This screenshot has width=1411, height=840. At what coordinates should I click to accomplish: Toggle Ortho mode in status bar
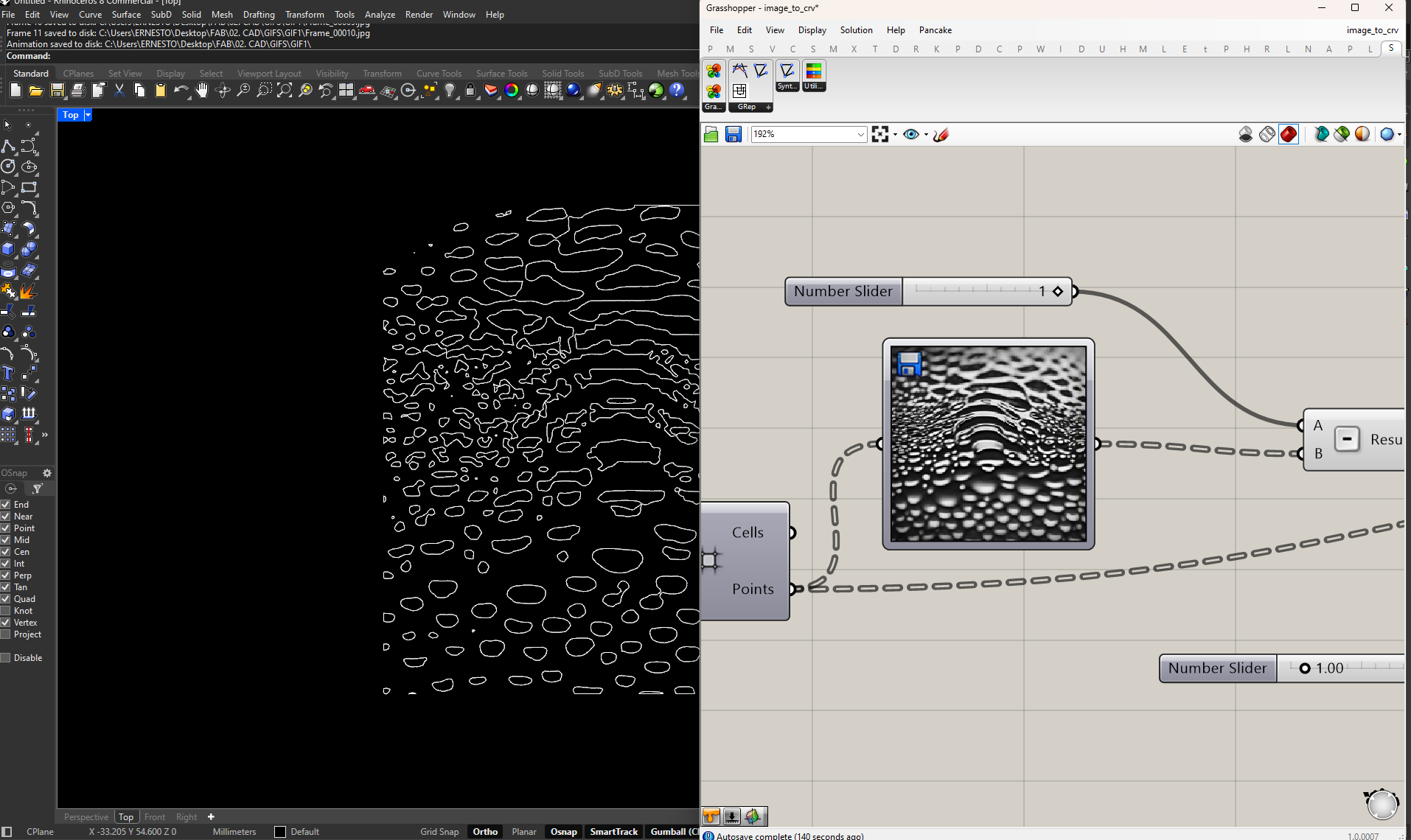(485, 831)
